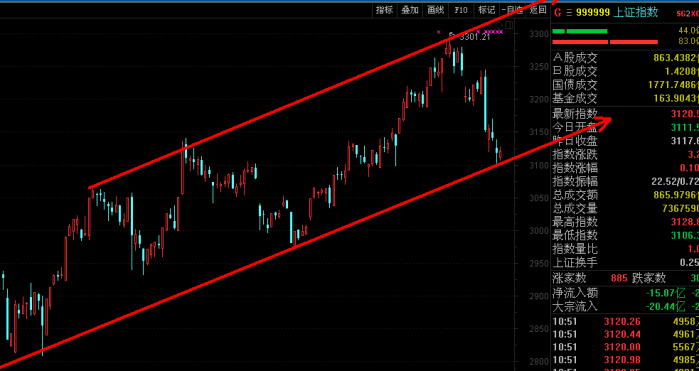Click the three-line menu icon near the stock code

point(569,12)
